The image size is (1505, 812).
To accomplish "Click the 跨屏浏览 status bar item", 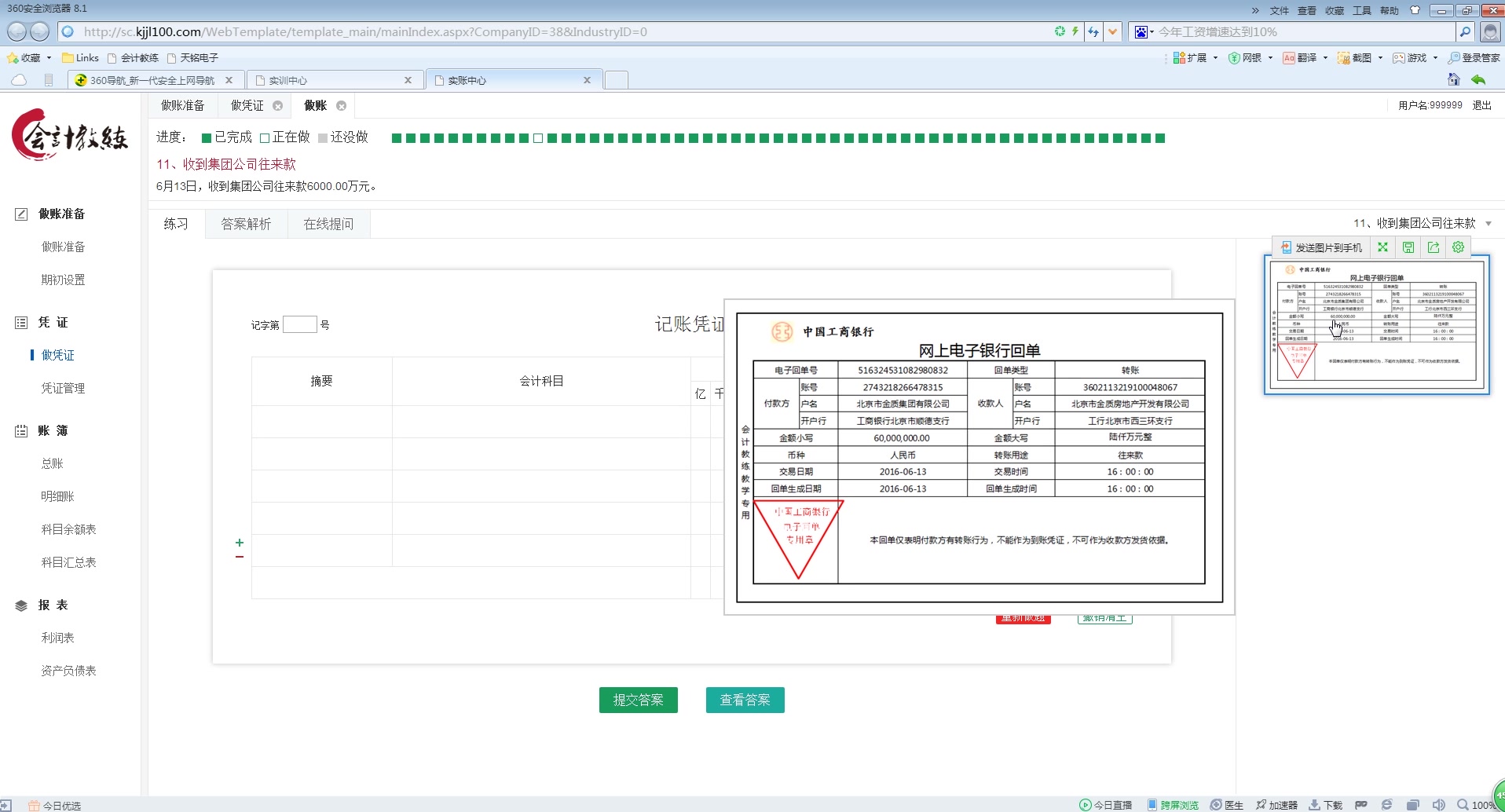I will (x=1173, y=805).
